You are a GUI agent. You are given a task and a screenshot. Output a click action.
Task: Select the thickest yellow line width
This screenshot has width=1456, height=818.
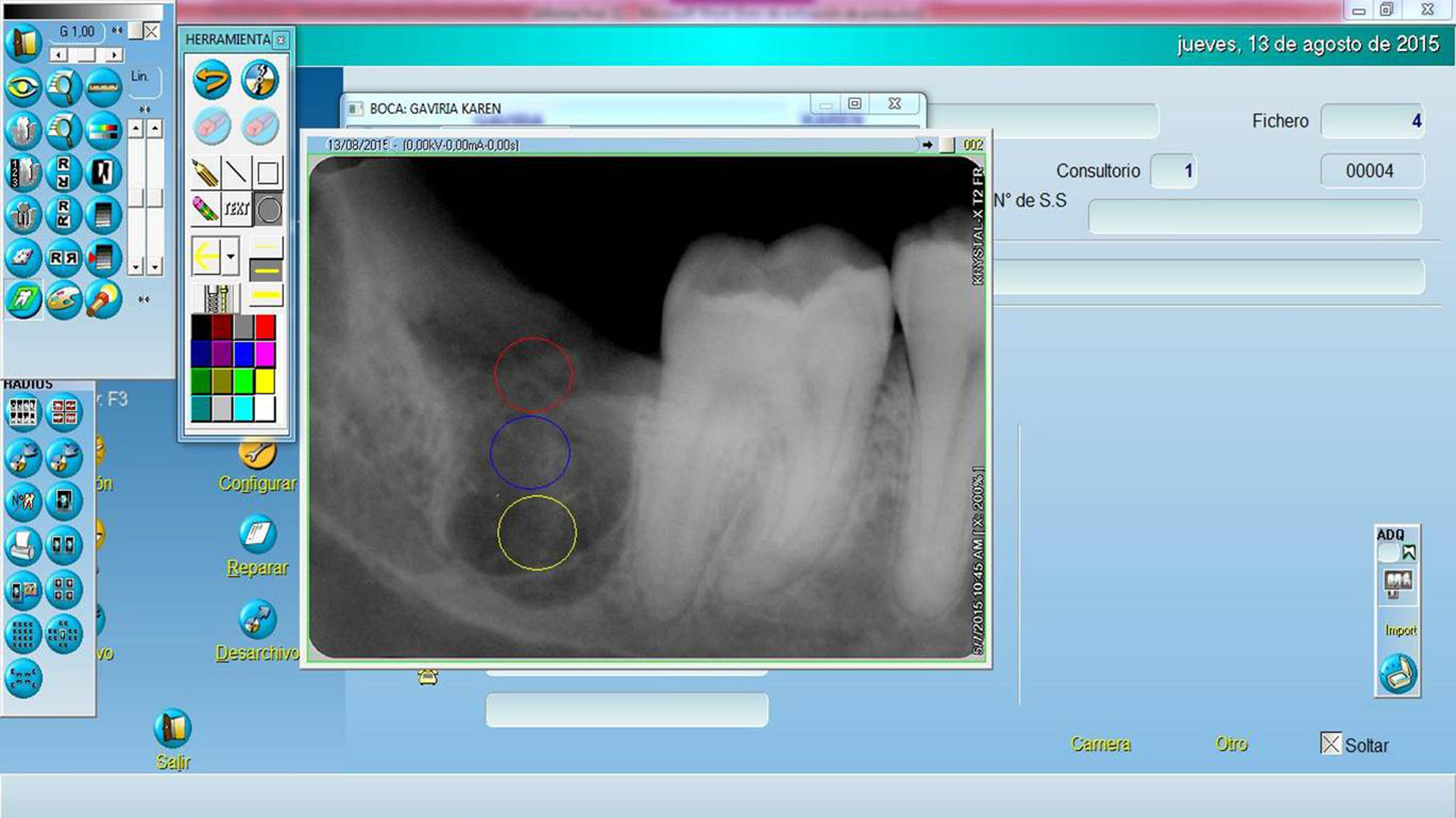coord(266,296)
